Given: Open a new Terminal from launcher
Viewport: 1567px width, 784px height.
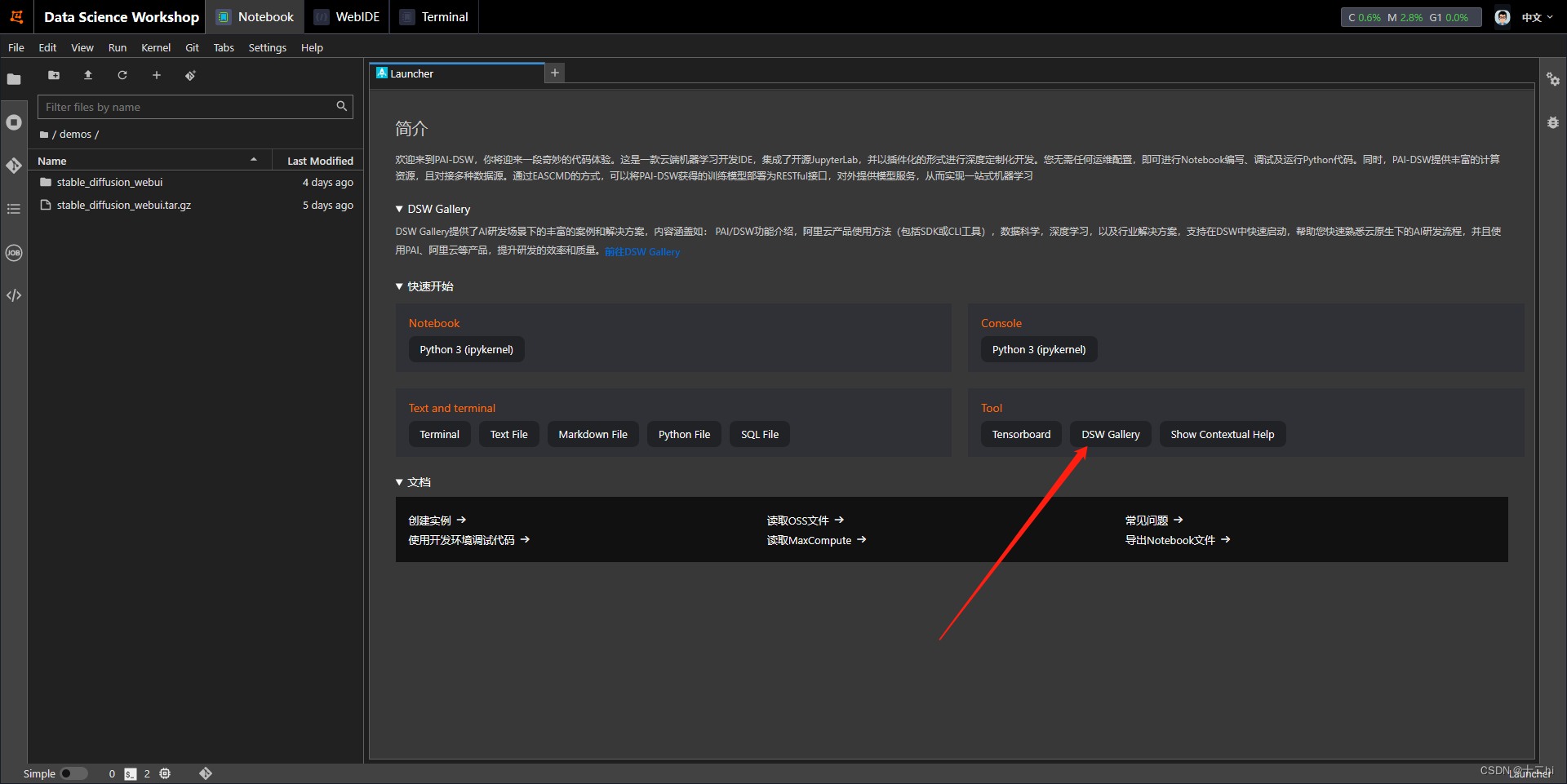Looking at the screenshot, I should pos(440,434).
